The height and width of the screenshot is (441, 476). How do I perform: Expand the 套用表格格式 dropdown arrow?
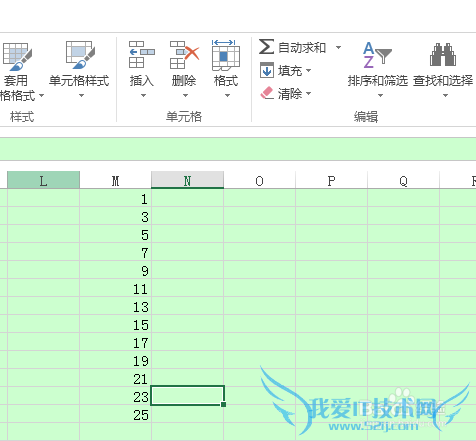[x=41, y=96]
